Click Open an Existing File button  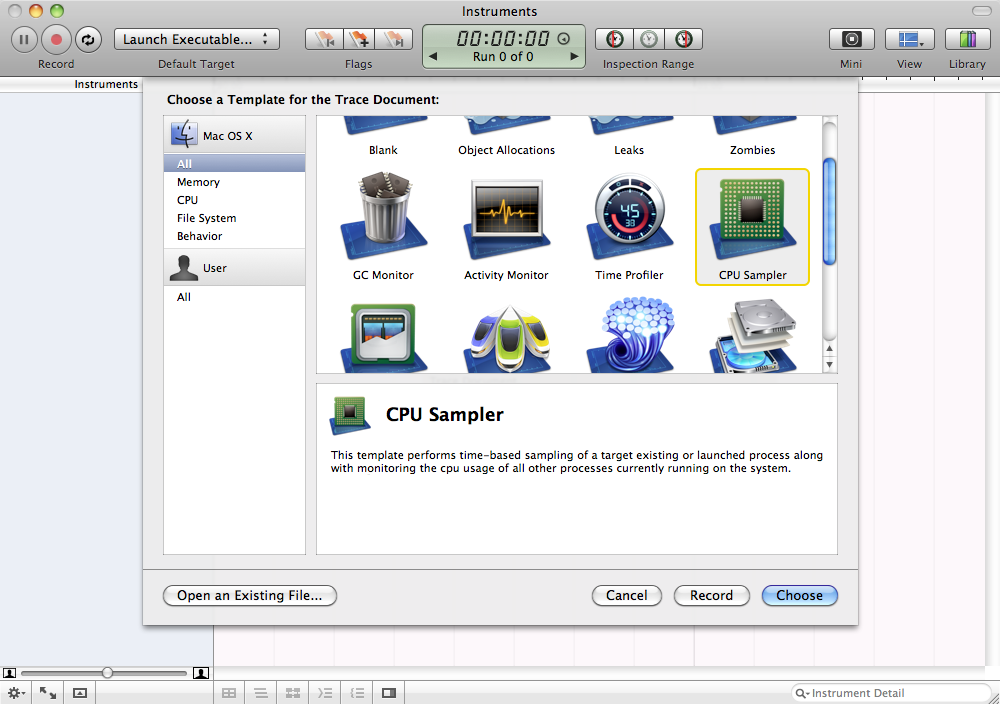pos(249,595)
